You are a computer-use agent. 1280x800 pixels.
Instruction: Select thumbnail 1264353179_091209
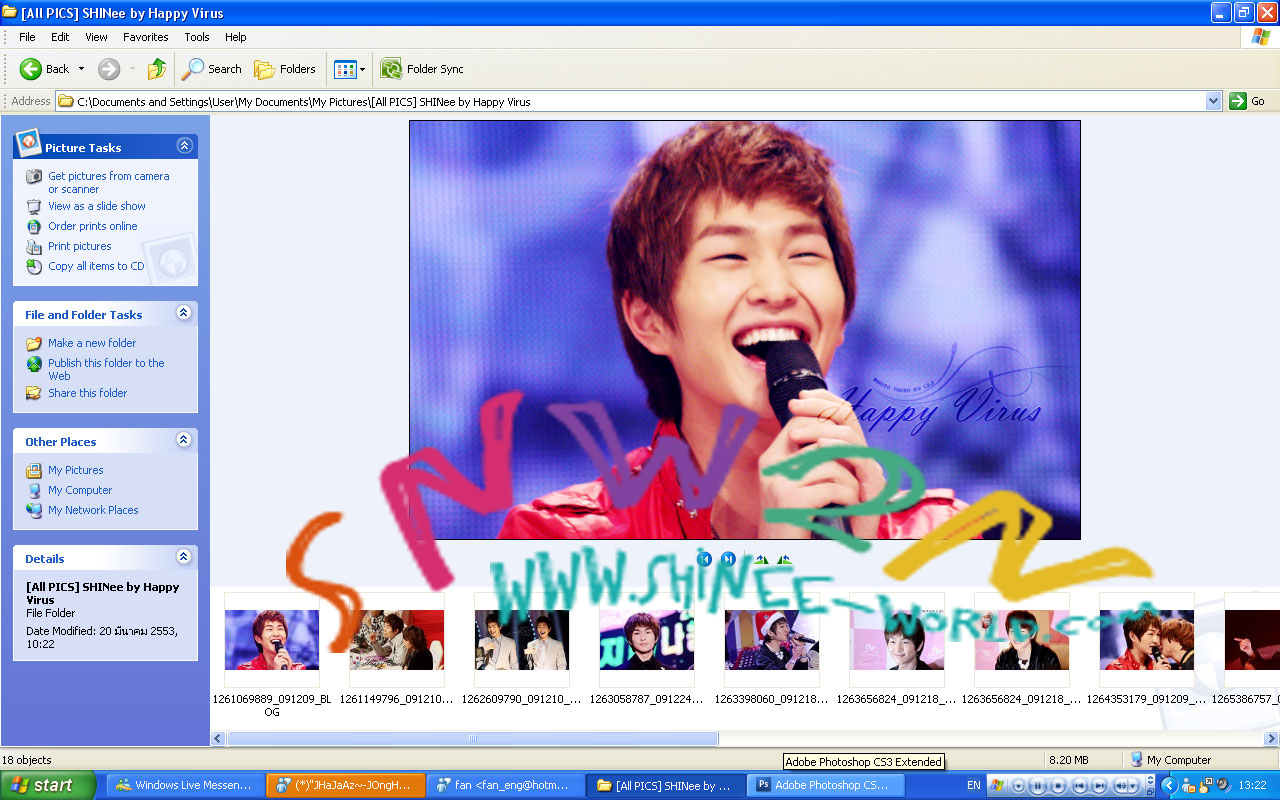1147,640
